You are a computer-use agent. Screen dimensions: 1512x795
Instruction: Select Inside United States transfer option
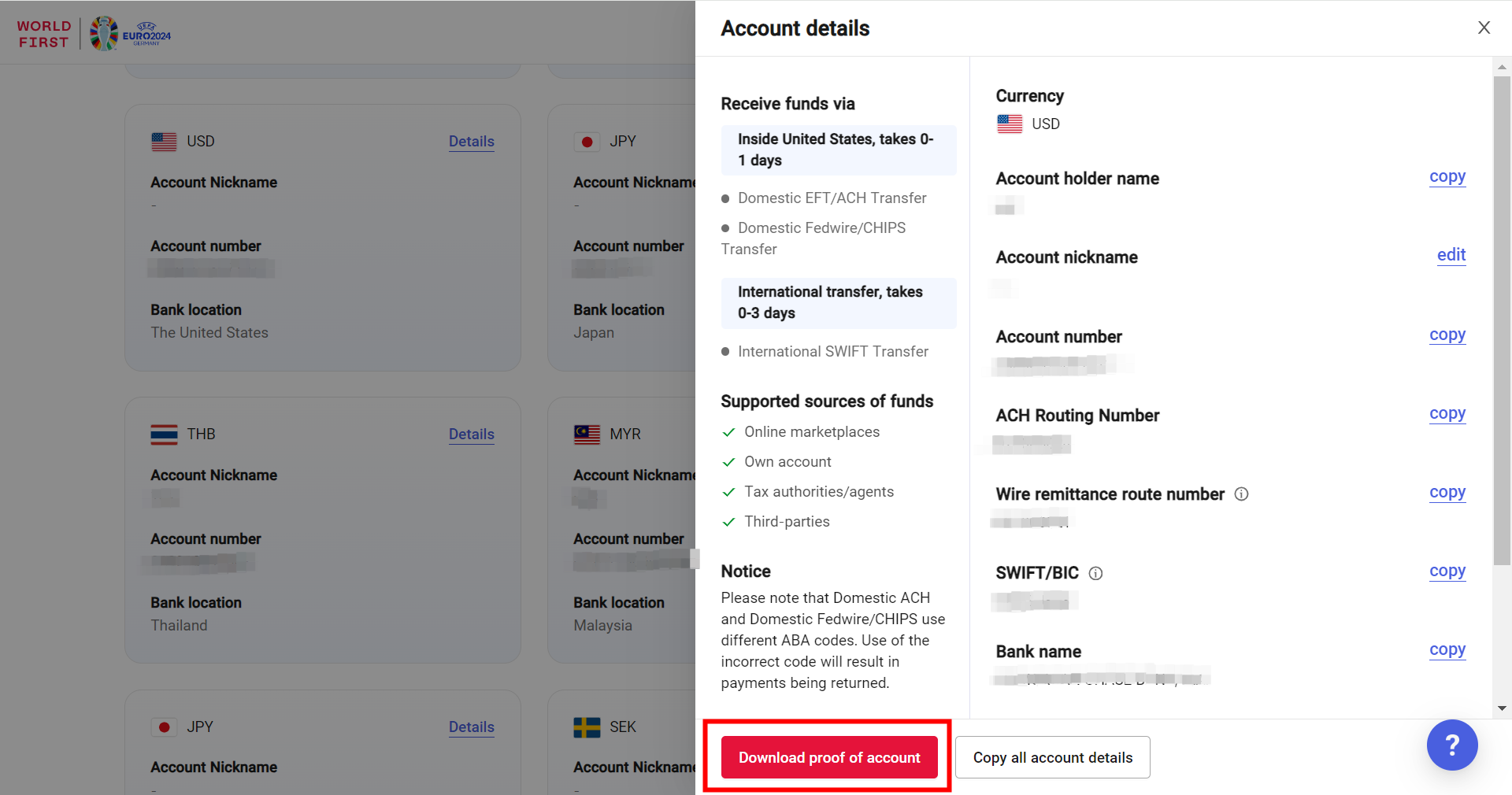click(x=838, y=150)
